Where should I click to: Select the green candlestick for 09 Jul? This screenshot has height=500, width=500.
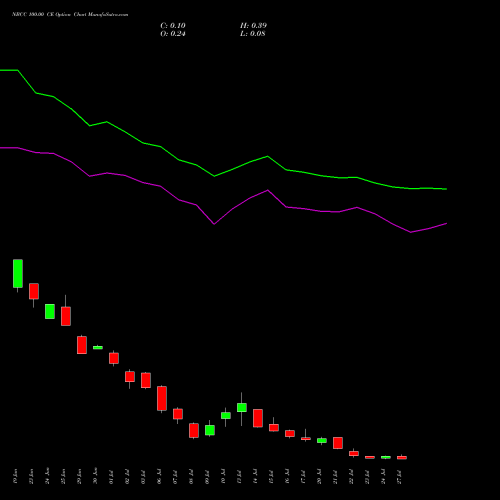pos(210,430)
